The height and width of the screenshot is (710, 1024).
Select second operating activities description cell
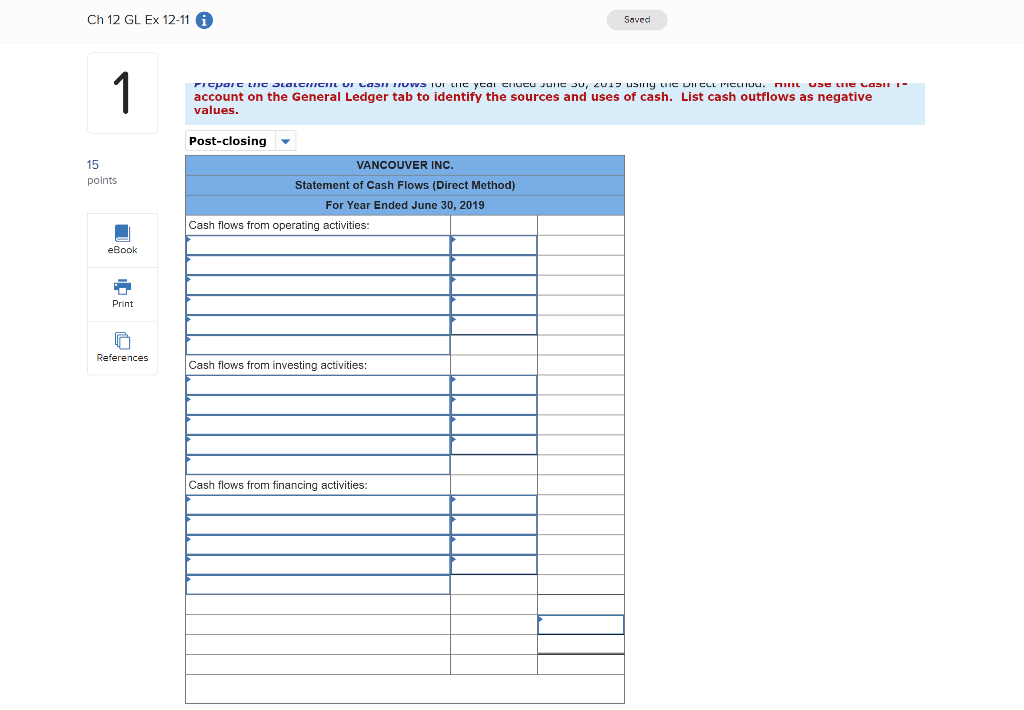pos(318,265)
